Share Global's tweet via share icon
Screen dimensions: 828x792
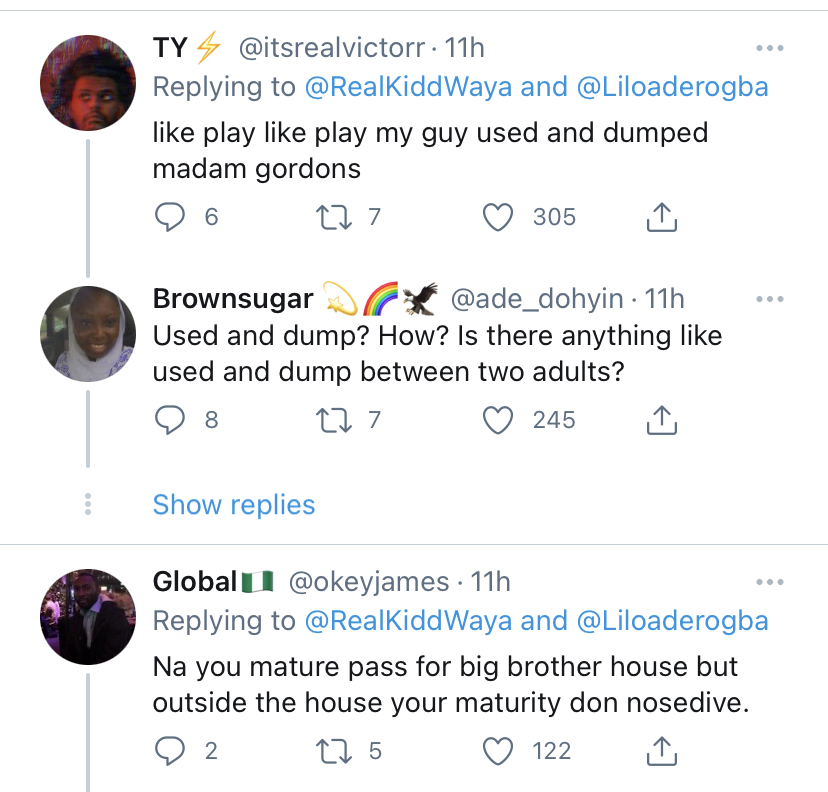[x=662, y=750]
